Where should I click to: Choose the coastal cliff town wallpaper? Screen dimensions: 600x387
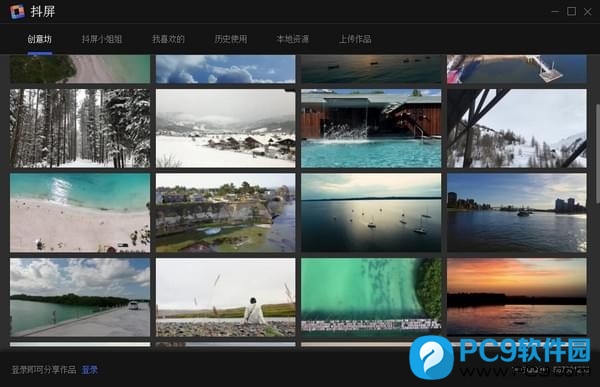[226, 213]
